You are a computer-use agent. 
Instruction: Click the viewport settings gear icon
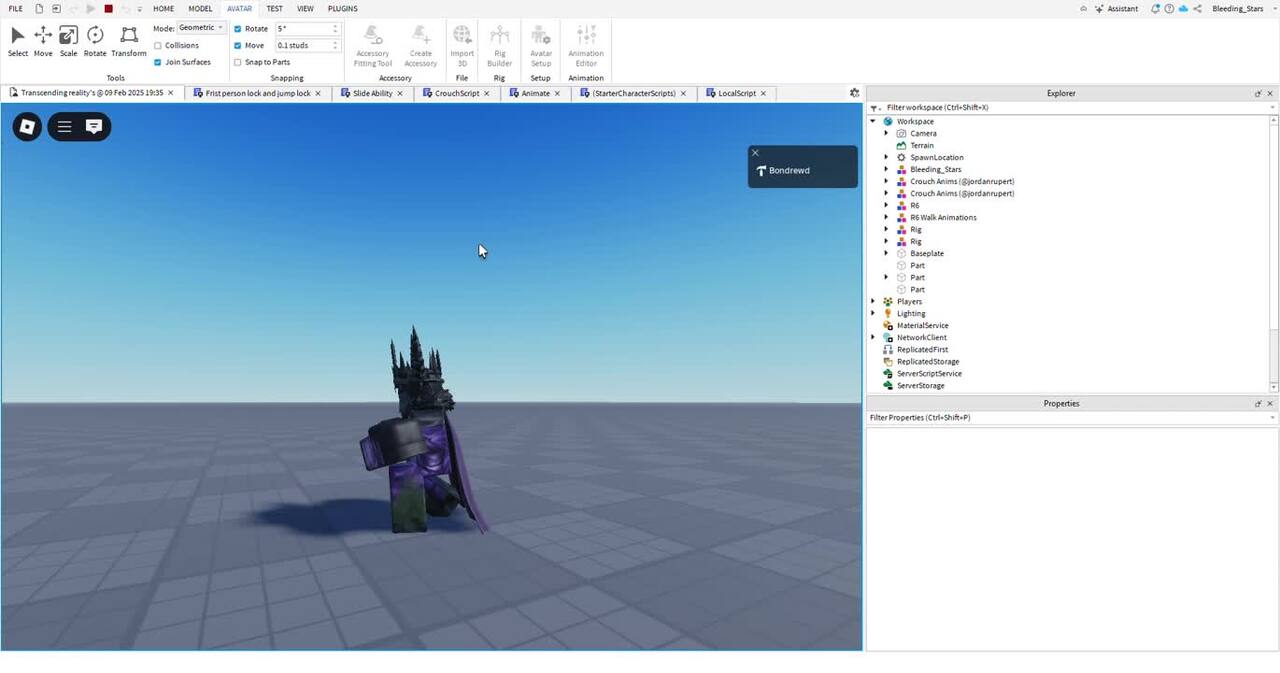(854, 93)
